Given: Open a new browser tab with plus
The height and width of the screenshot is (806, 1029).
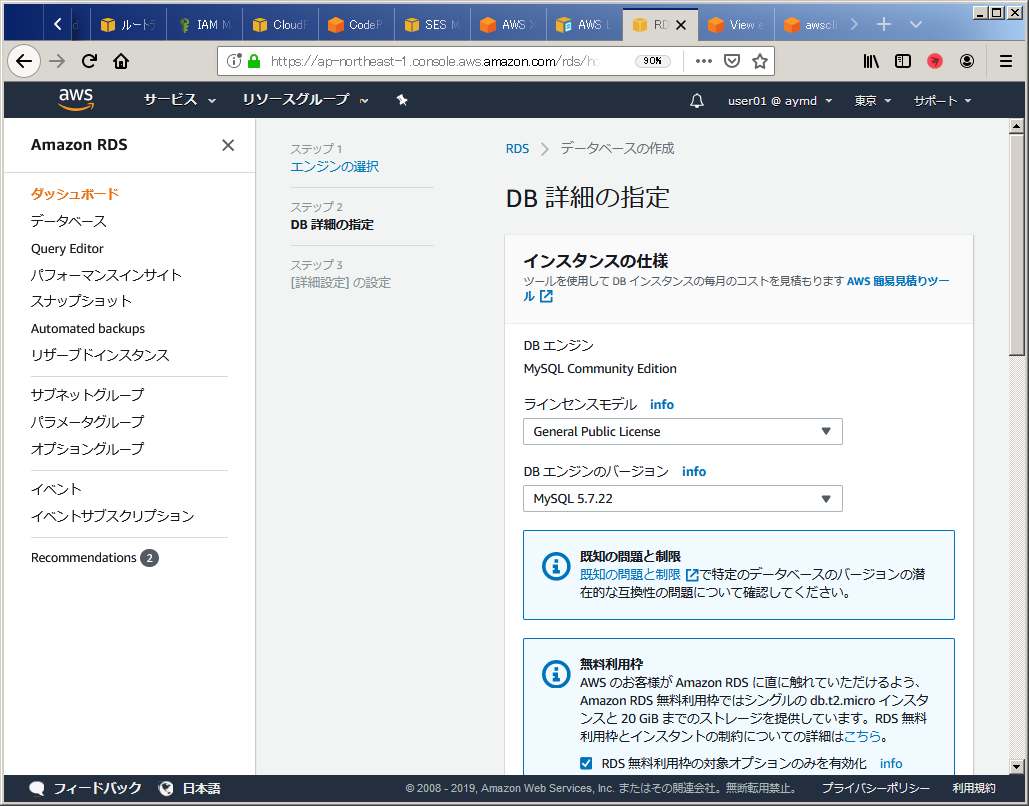Looking at the screenshot, I should (x=884, y=24).
